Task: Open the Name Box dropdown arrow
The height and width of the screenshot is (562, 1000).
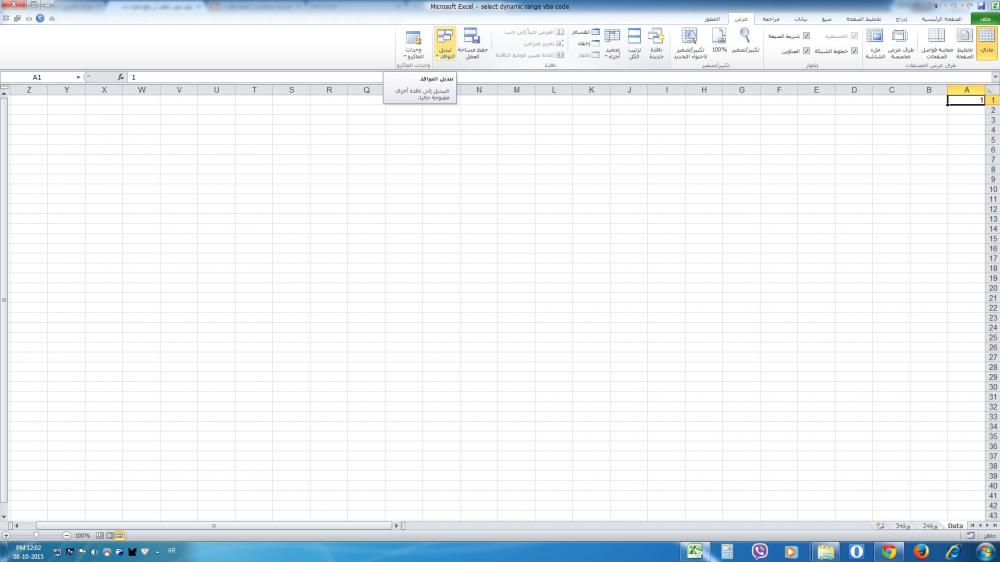Action: 78,77
